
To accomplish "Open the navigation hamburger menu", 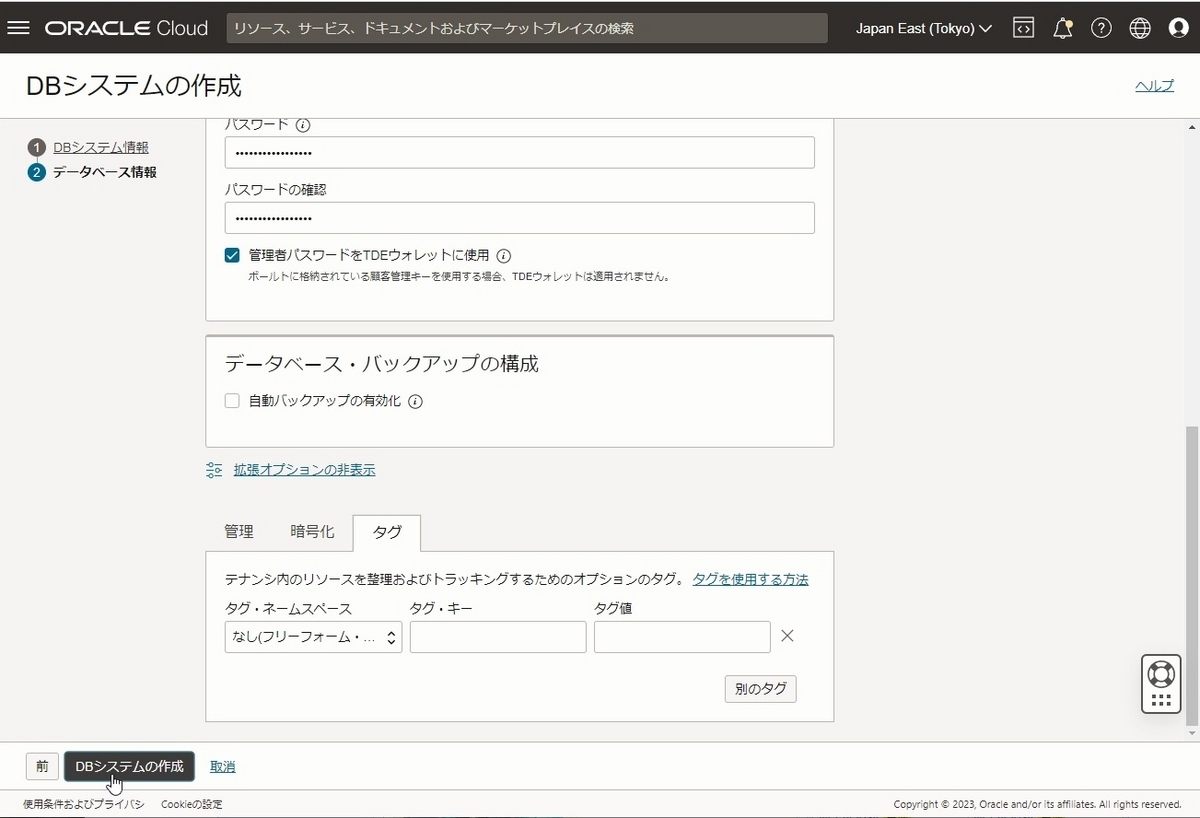I will coord(18,27).
